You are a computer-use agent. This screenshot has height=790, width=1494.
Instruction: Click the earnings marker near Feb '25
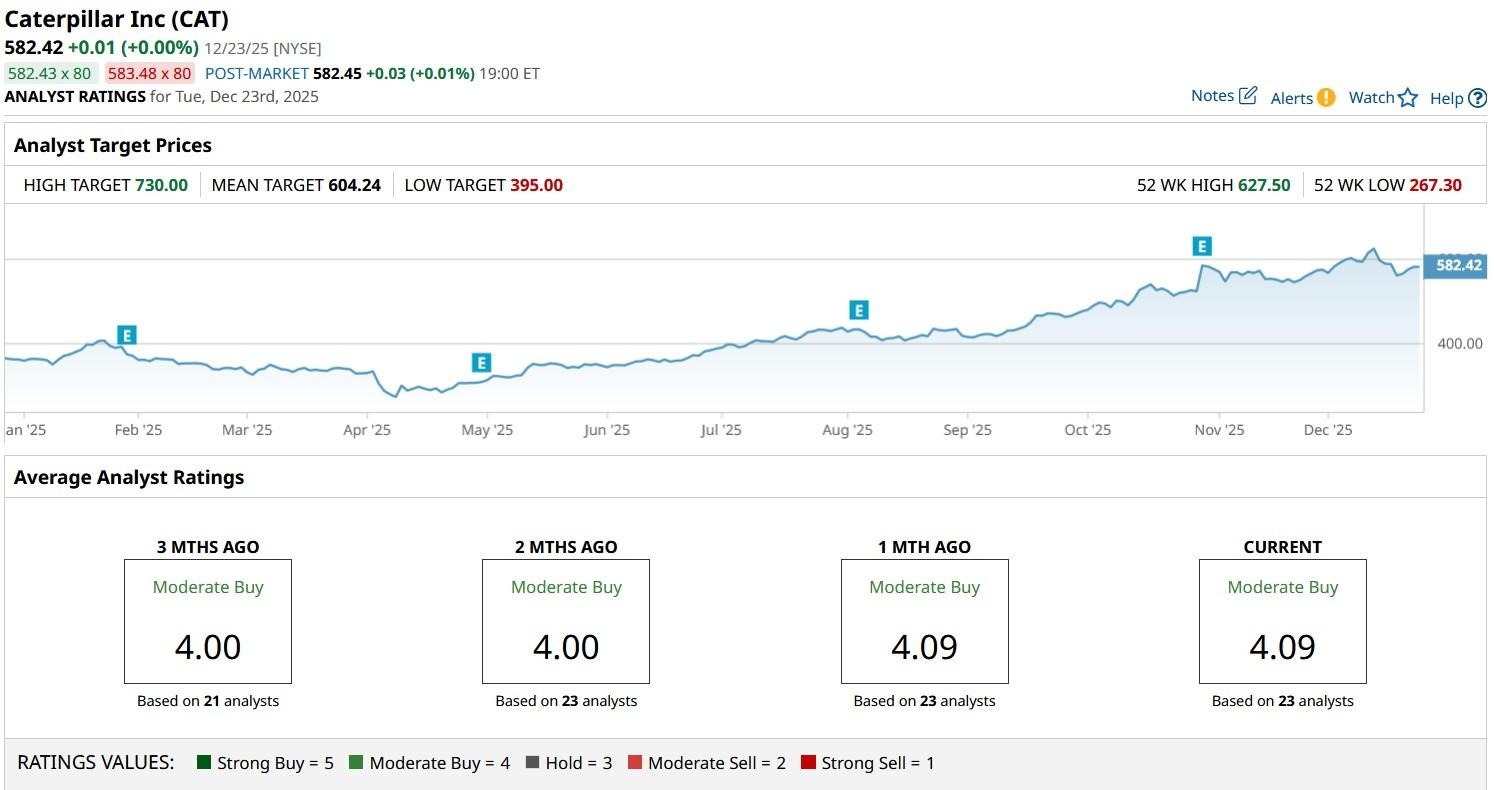[x=126, y=335]
